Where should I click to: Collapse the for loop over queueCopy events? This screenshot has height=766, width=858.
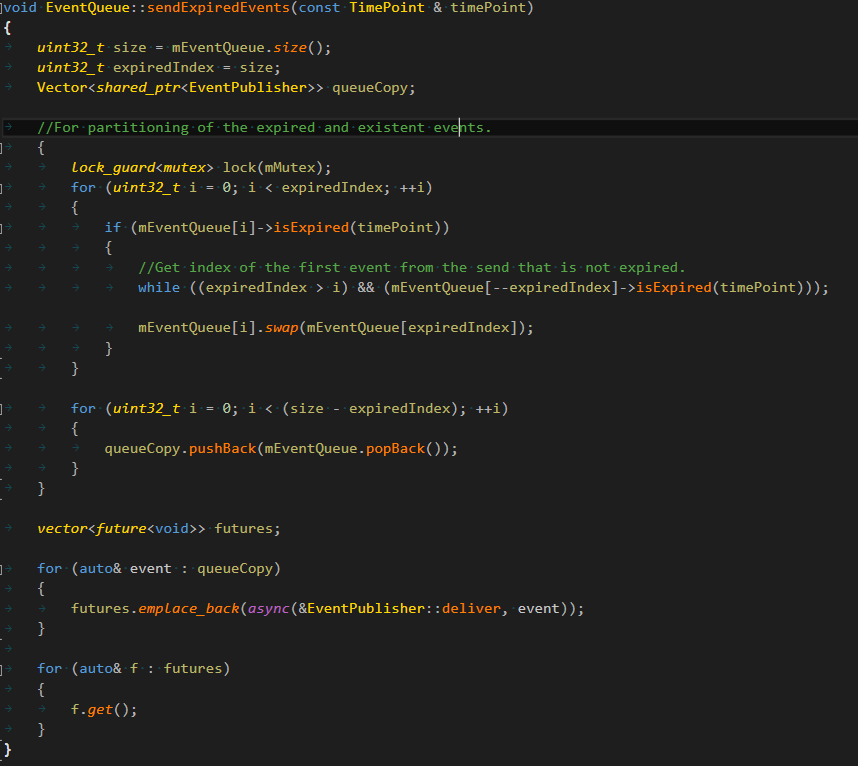pos(3,568)
